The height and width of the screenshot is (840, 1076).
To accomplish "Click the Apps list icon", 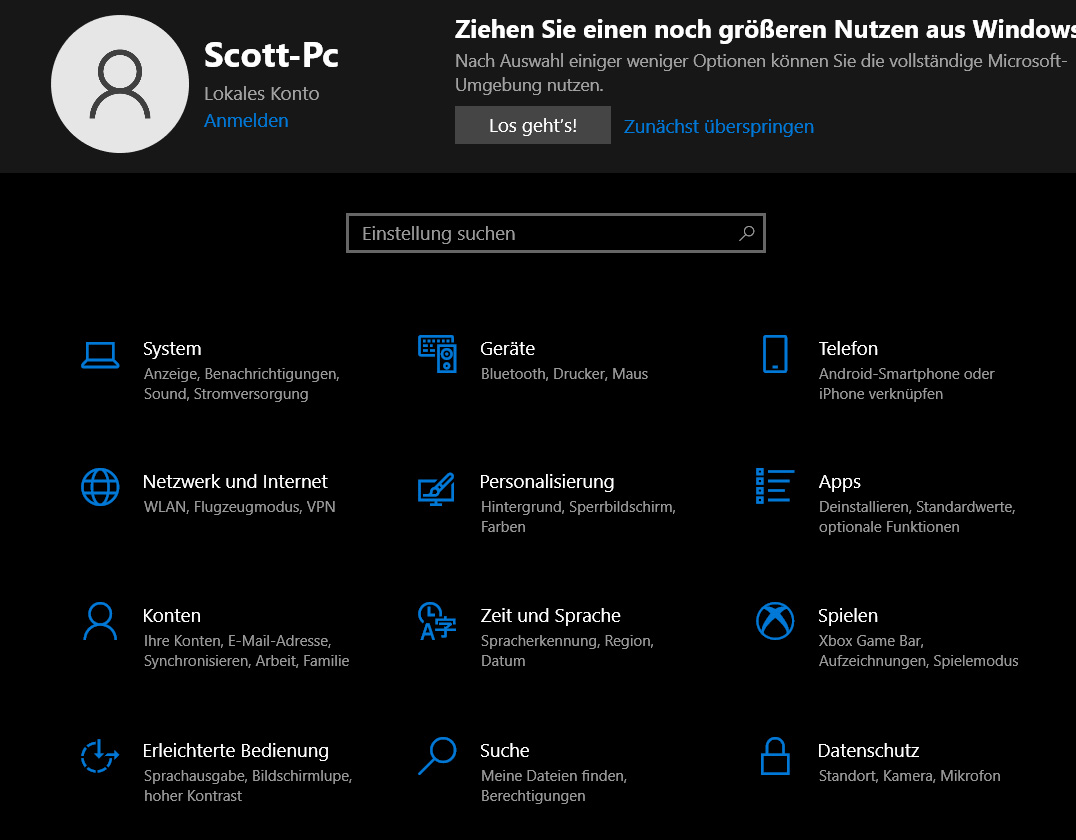I will pyautogui.click(x=775, y=486).
